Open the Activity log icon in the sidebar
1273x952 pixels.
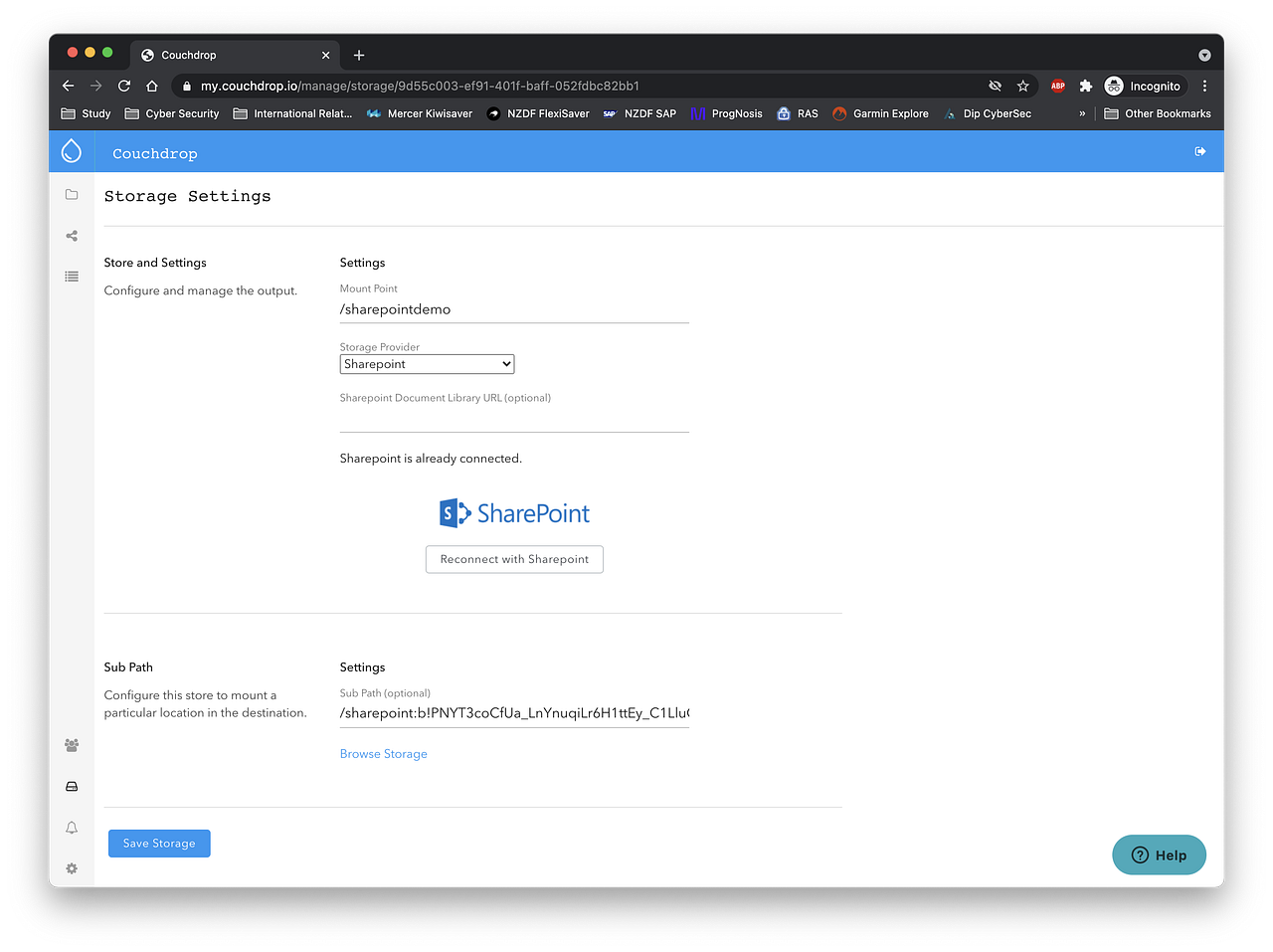71,277
